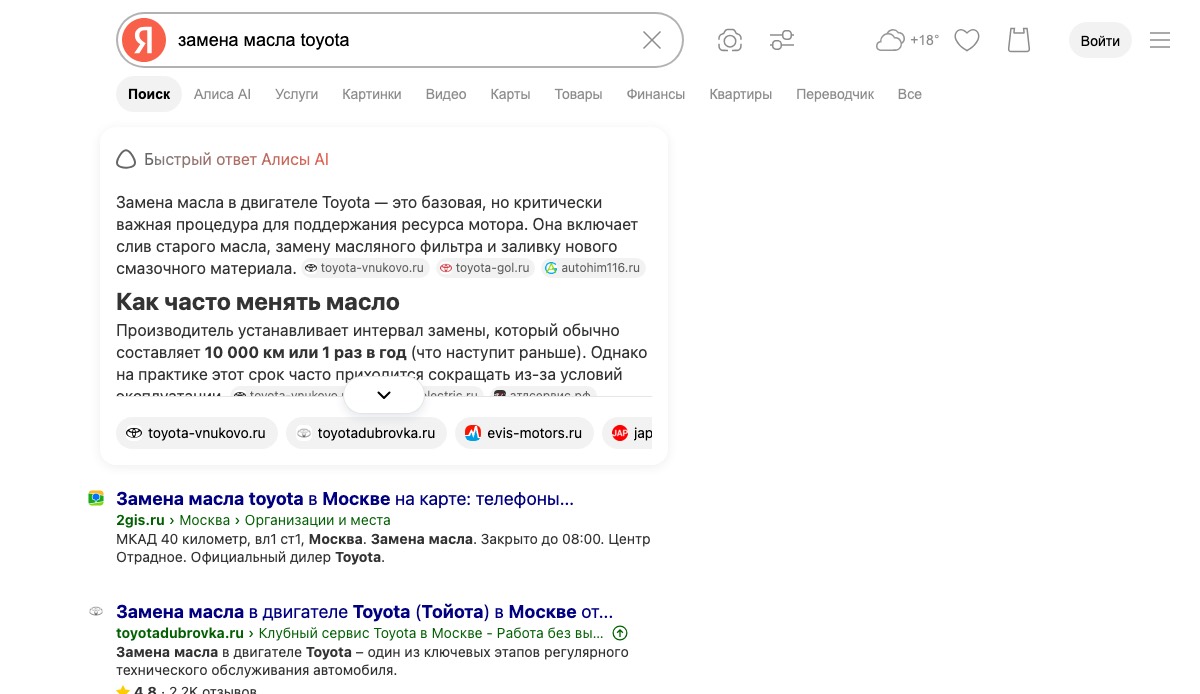Switch to Видео tab
Viewport: 1200px width, 694px height.
tap(446, 94)
